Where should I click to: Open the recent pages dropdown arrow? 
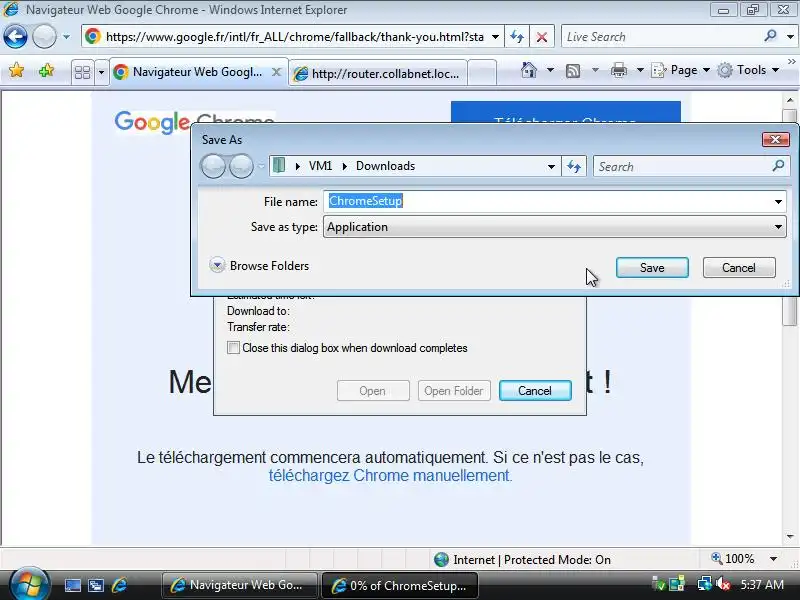(x=66, y=37)
